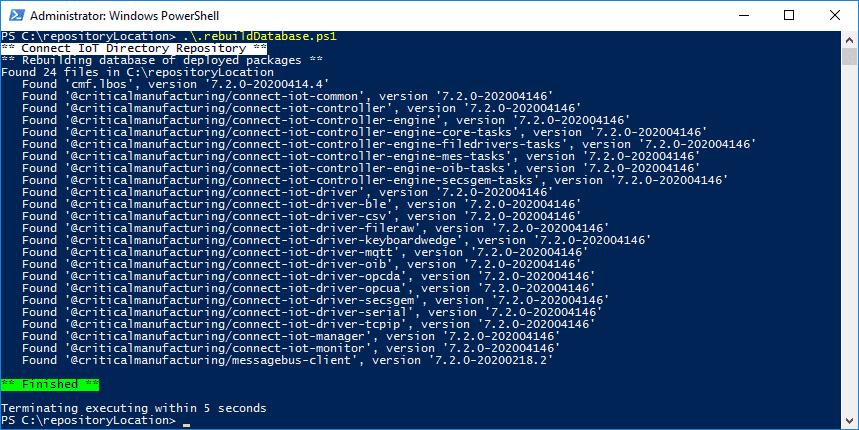
Task: Click the scrollbar down arrow
Action: click(850, 421)
